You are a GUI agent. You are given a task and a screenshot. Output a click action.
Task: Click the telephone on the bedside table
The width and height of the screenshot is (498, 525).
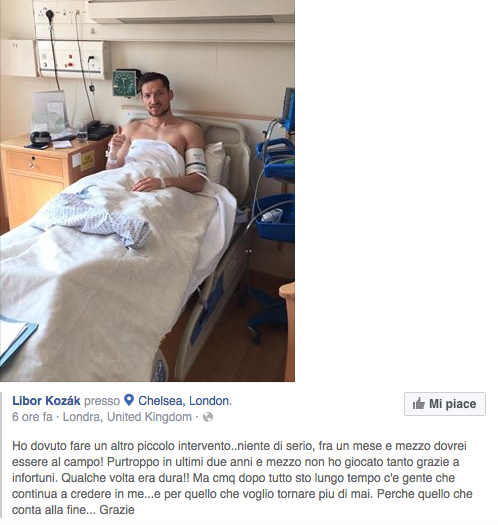point(100,130)
